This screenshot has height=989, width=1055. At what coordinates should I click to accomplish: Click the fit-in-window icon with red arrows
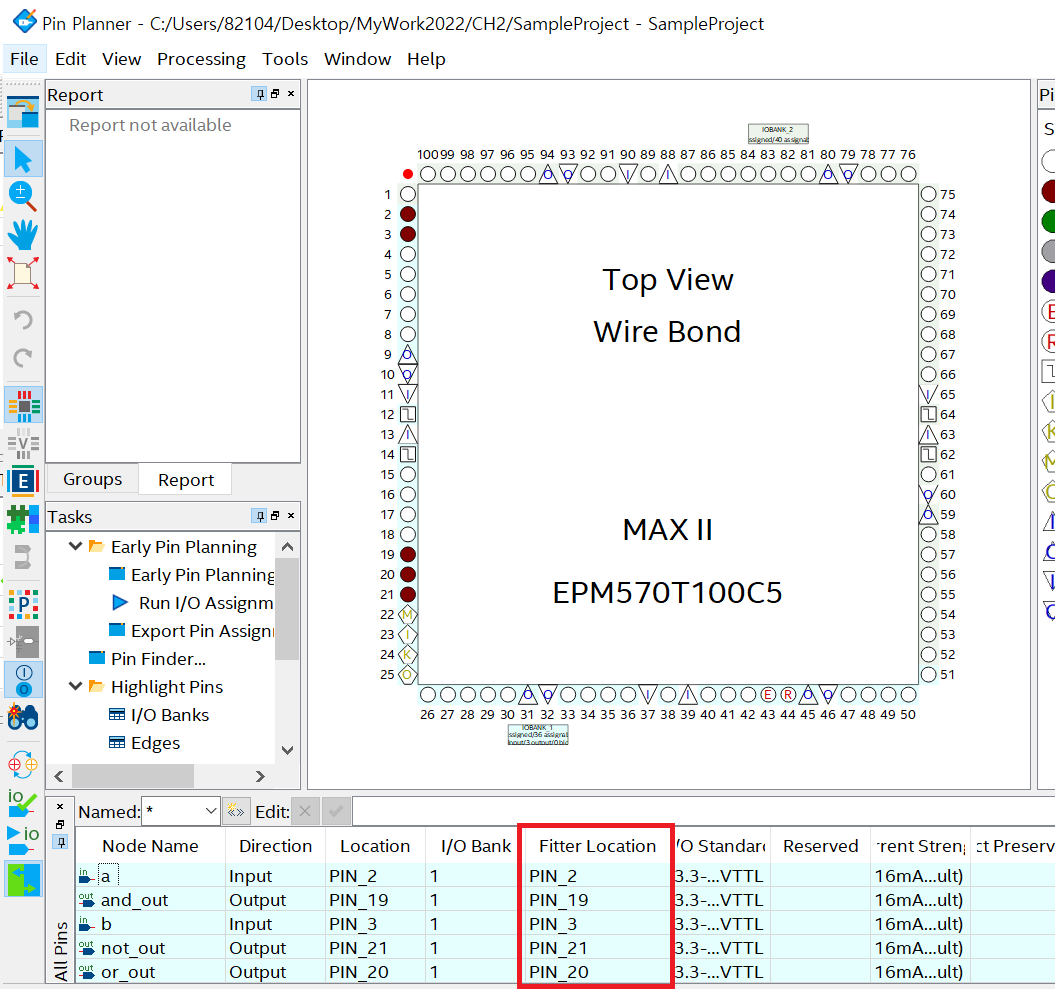[24, 273]
